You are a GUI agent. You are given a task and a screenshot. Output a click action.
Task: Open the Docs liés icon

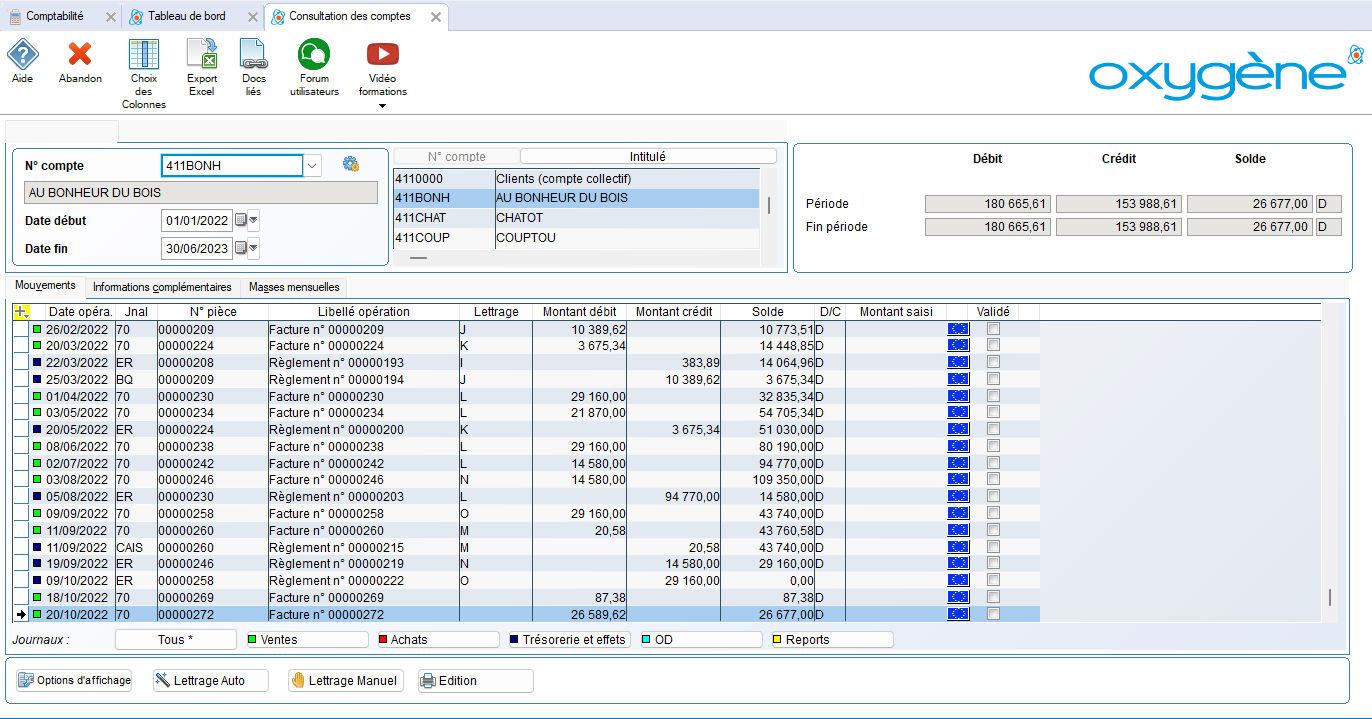[254, 55]
